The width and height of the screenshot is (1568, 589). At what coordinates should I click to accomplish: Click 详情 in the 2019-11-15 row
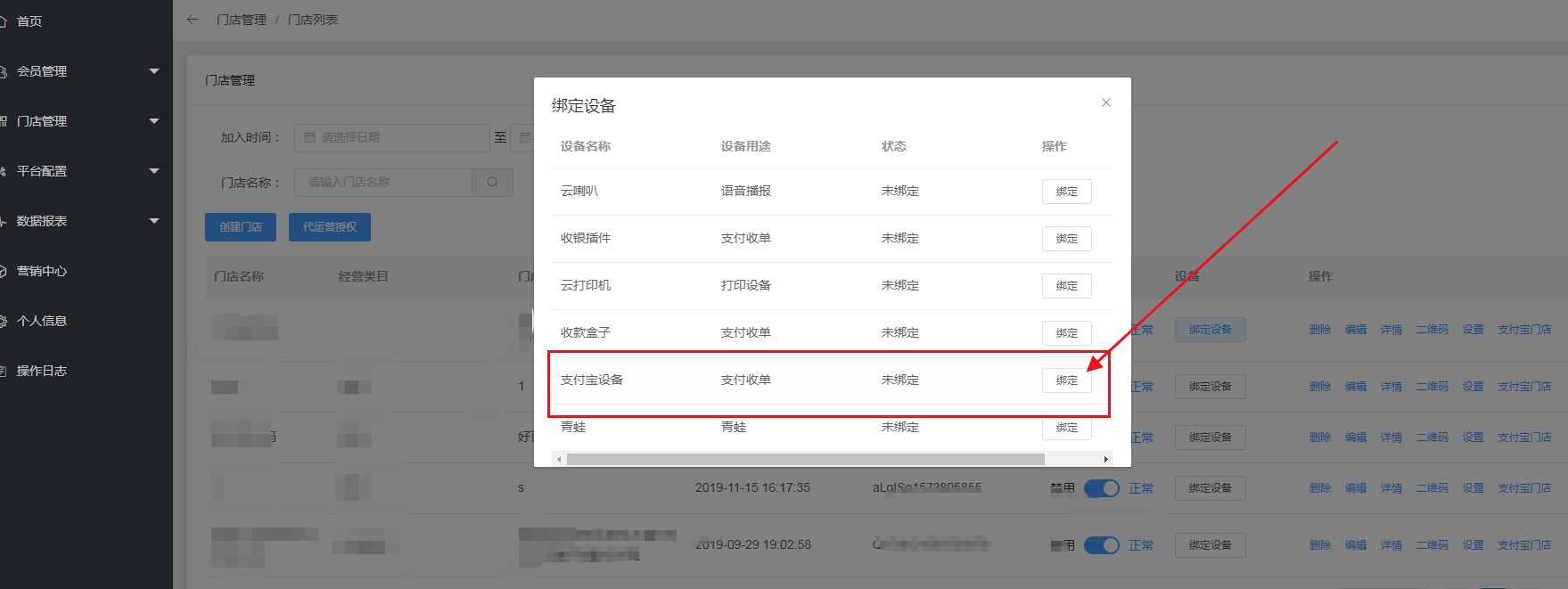click(1391, 488)
